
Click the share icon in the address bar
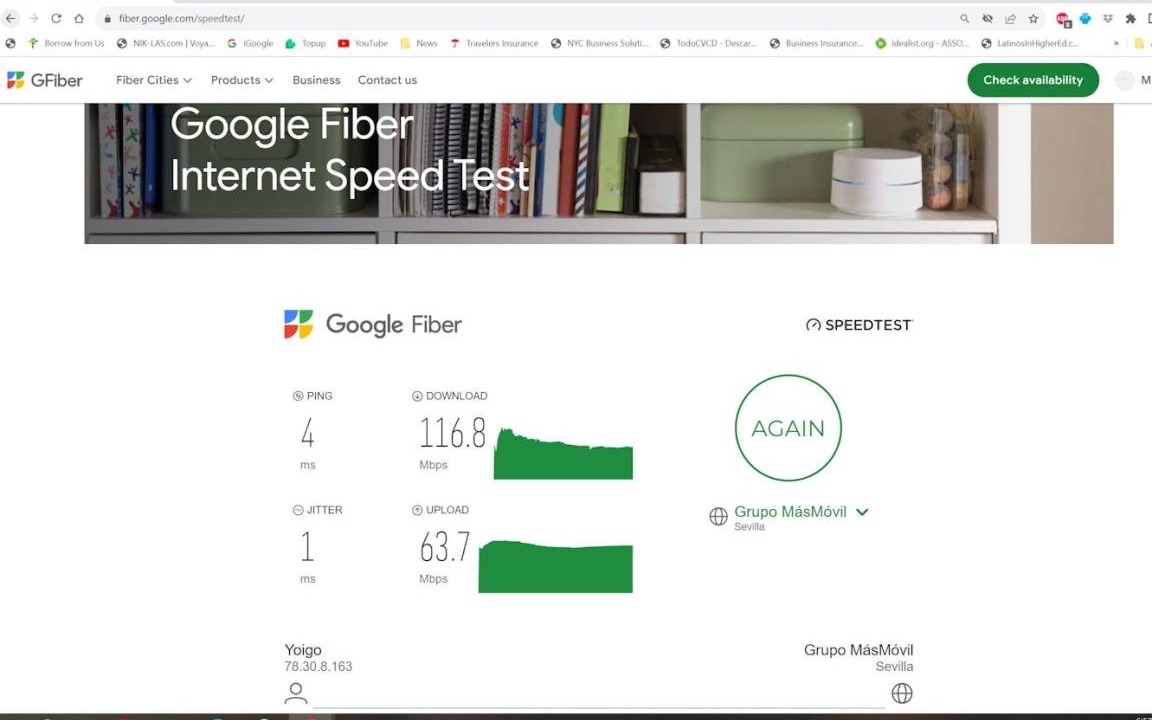point(1010,18)
